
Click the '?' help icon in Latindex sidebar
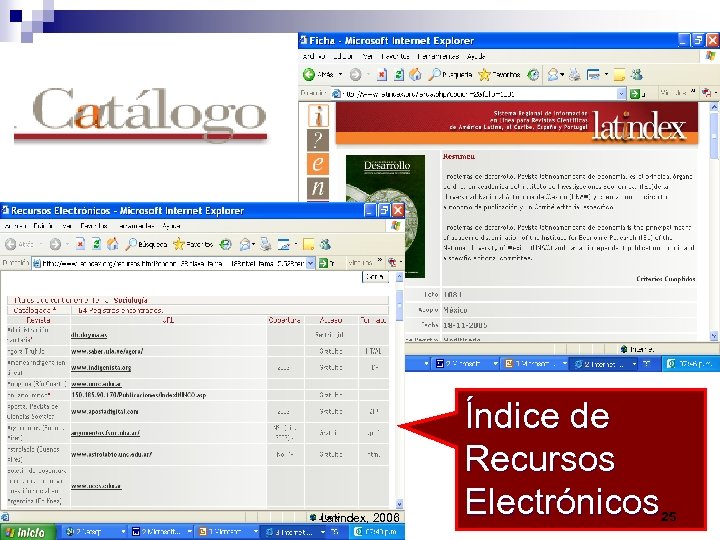pyautogui.click(x=318, y=140)
